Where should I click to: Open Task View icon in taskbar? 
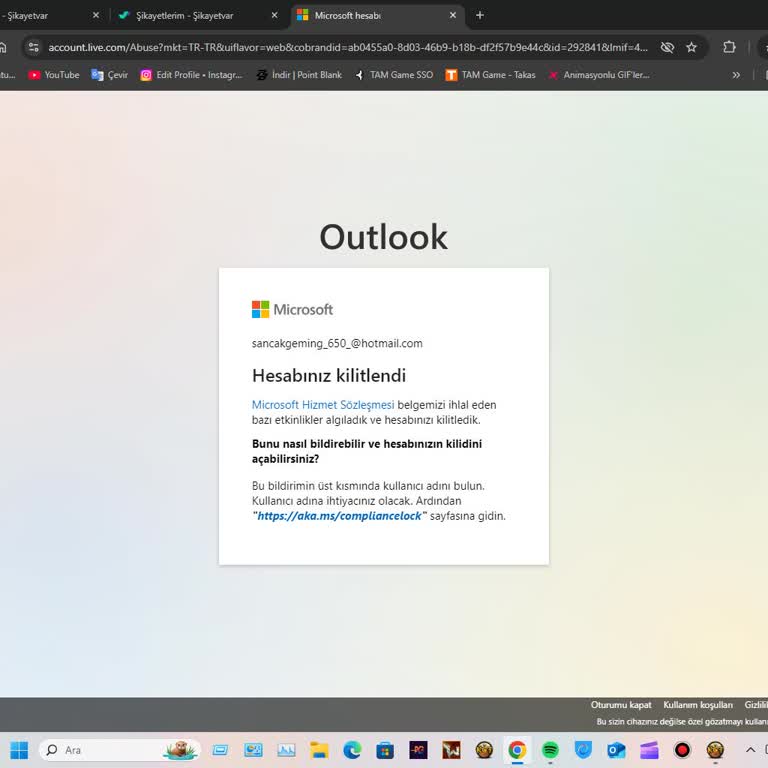[x=220, y=749]
